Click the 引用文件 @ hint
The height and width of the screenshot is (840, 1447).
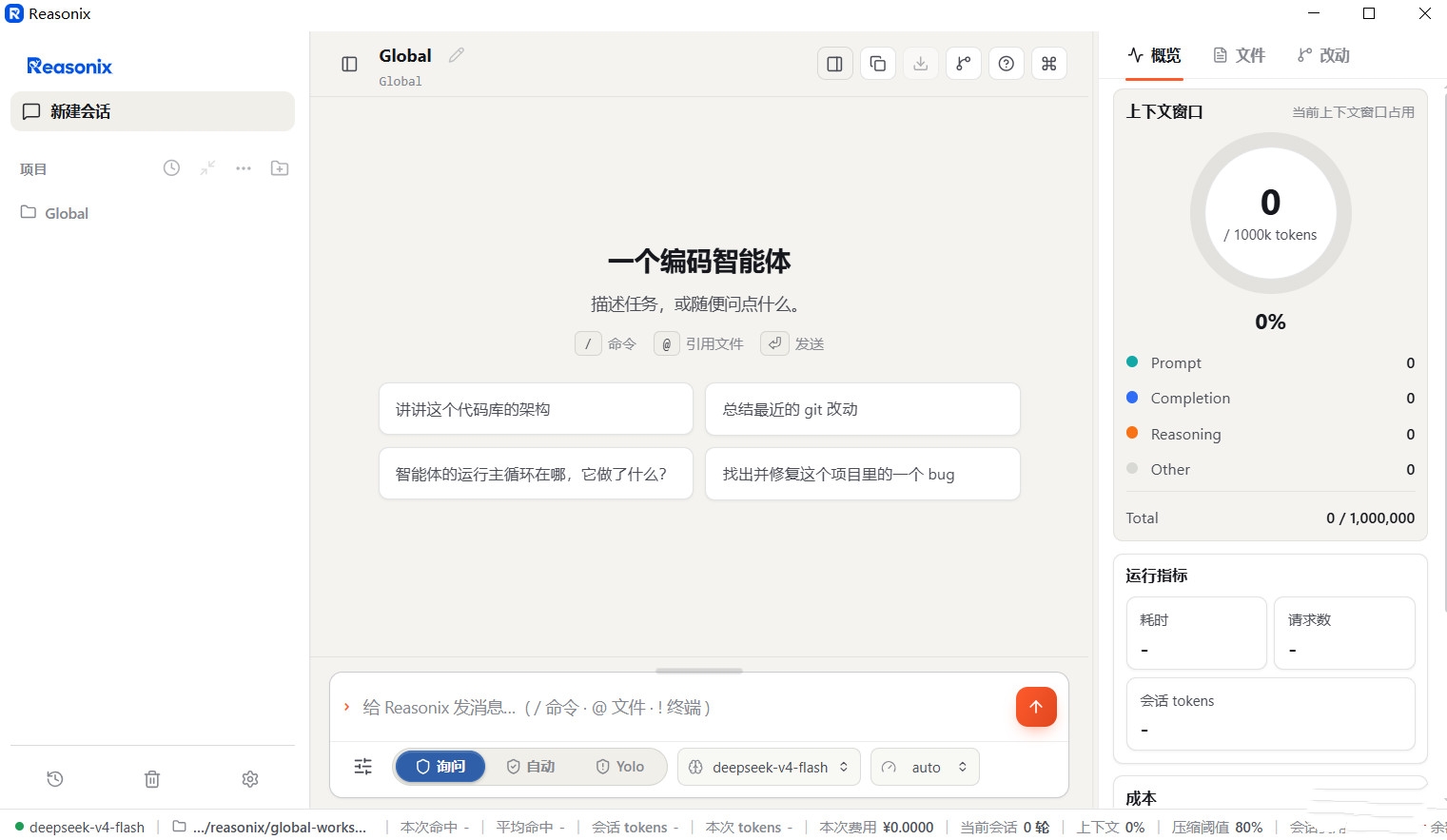pyautogui.click(x=699, y=343)
